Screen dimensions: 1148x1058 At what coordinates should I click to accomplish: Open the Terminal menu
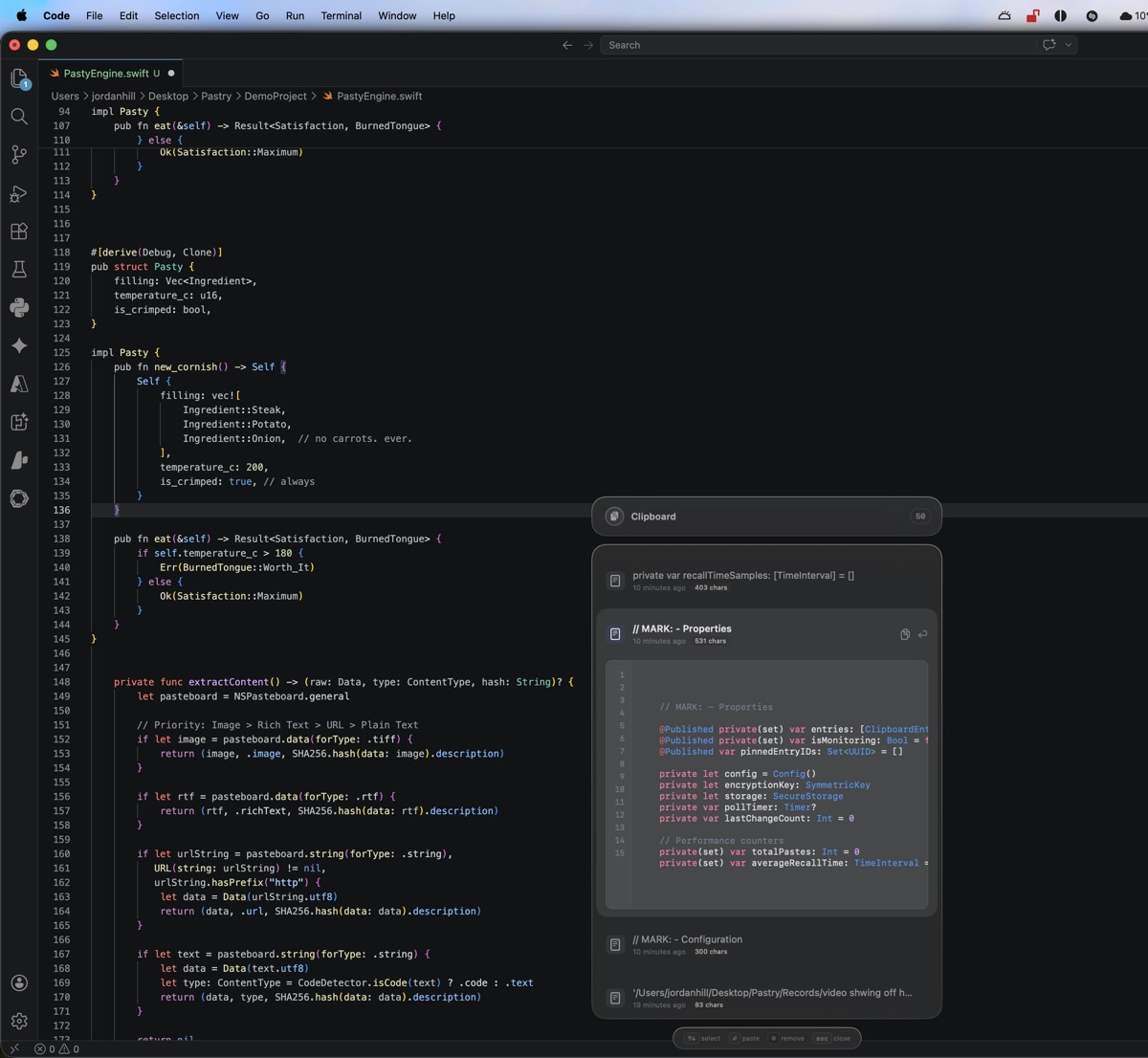pyautogui.click(x=341, y=15)
